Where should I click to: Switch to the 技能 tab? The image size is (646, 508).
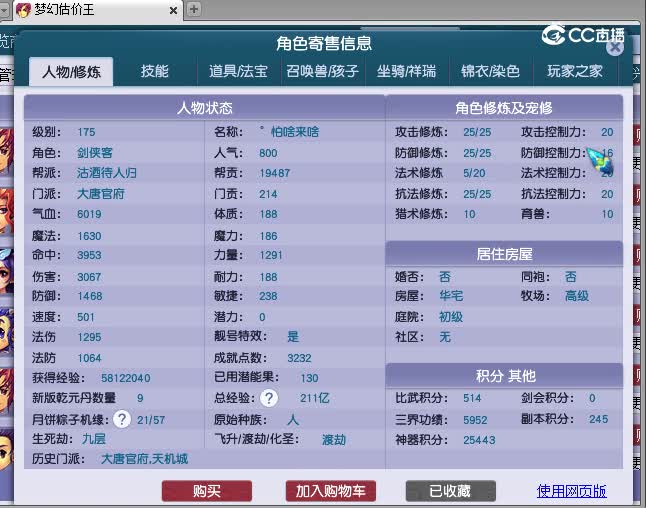coord(154,71)
